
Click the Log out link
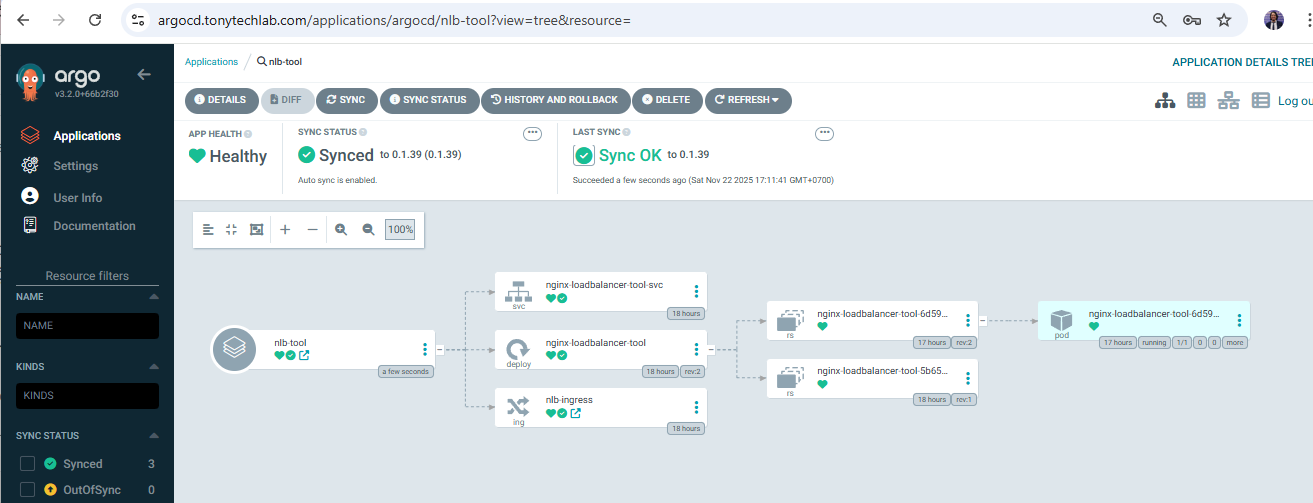click(x=1295, y=101)
